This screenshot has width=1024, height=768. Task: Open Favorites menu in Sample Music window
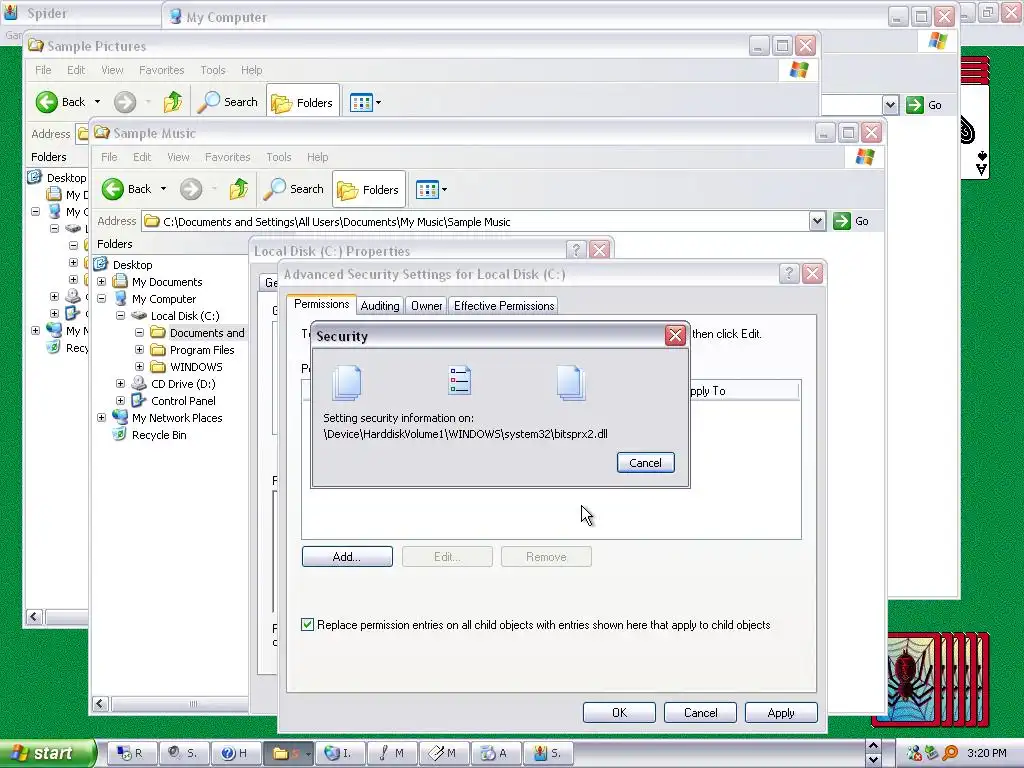coord(227,157)
